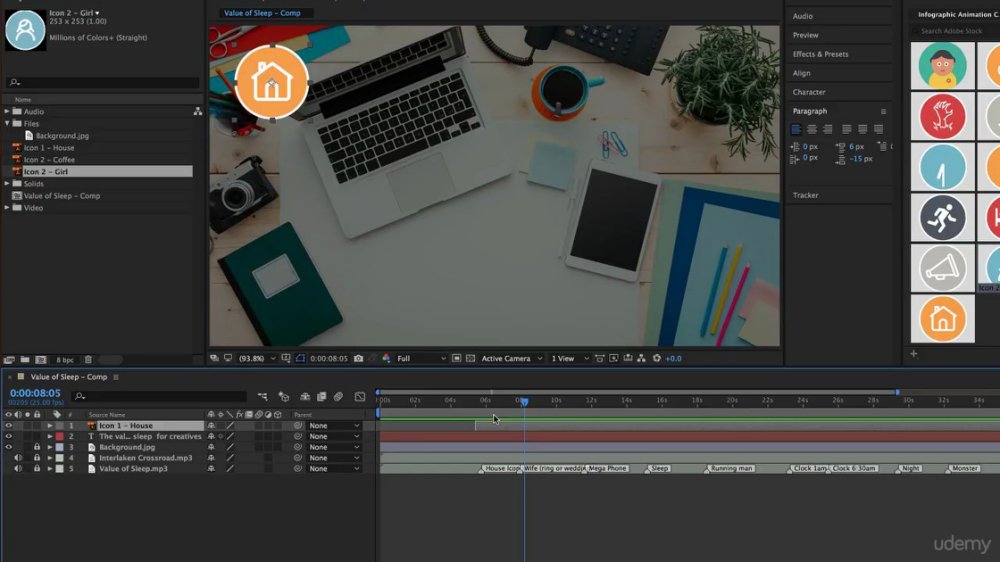Open magnification ratio dropdown 93.8%
Screen dimensions: 1000x562
pyautogui.click(x=257, y=359)
